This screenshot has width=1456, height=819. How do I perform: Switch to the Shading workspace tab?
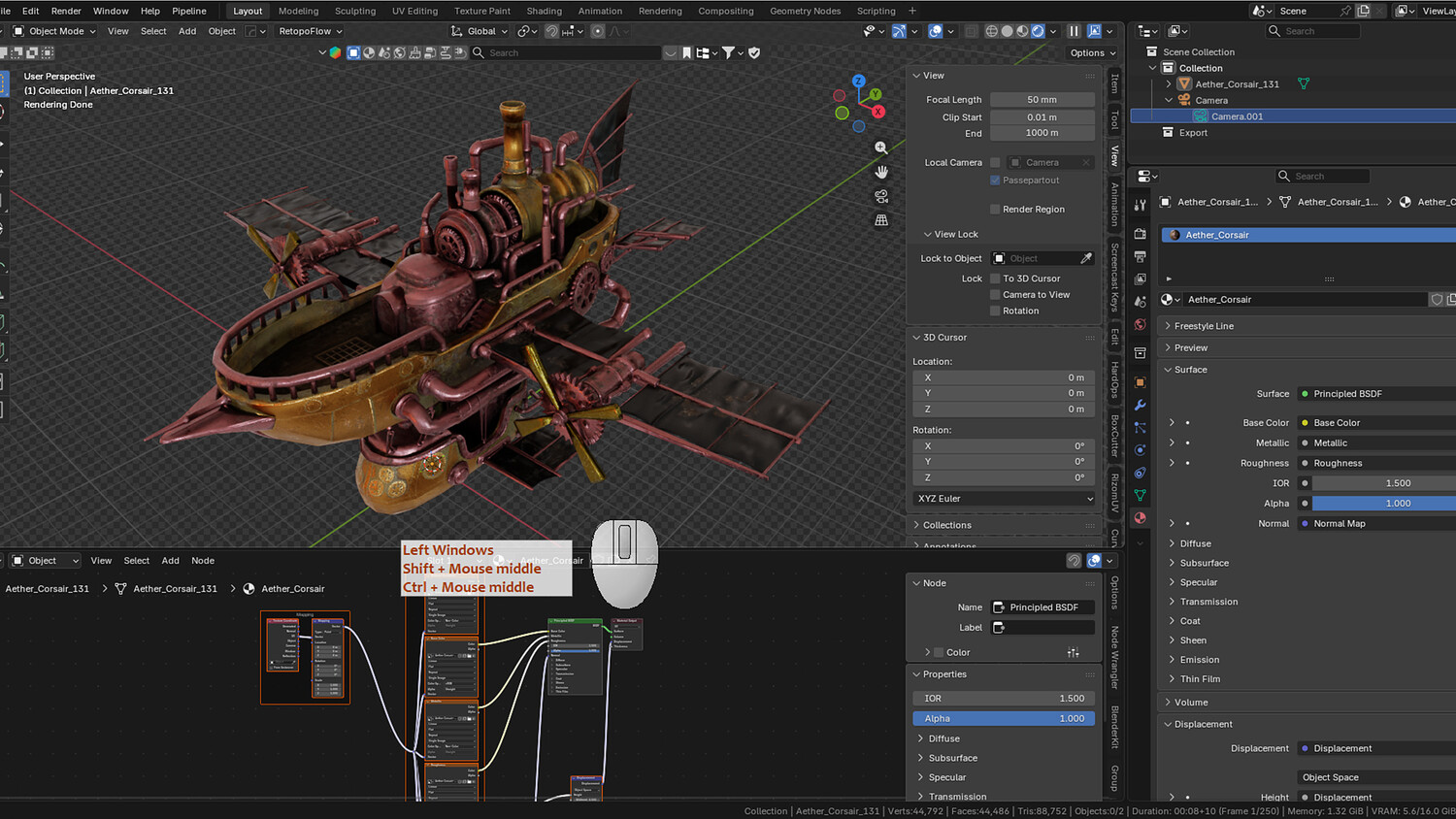(544, 11)
